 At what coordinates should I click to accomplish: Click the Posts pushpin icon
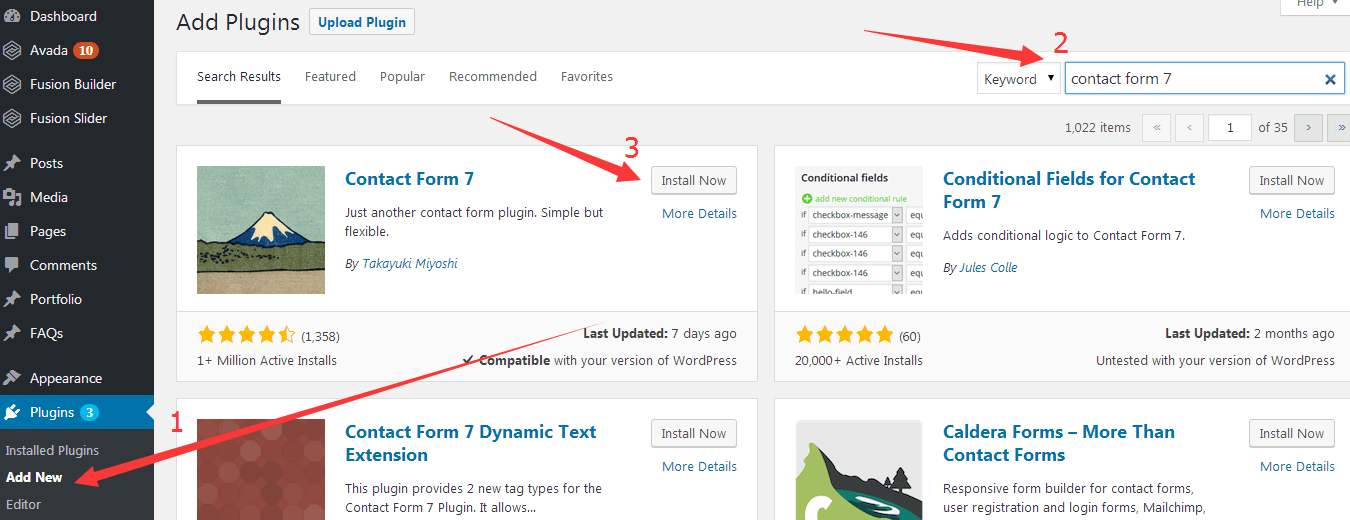click(x=13, y=163)
